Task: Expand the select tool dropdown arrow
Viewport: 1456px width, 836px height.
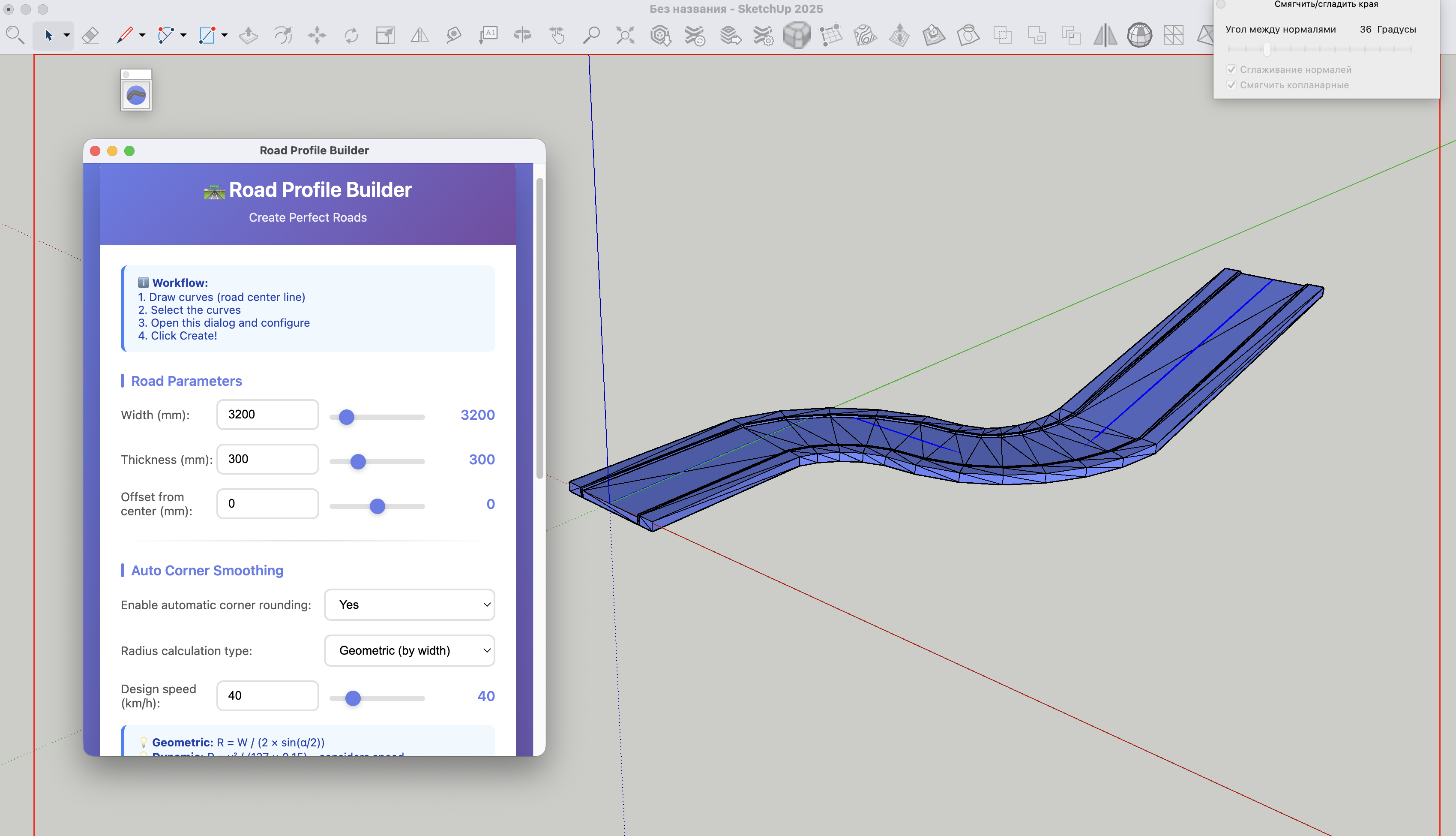Action: click(x=67, y=36)
